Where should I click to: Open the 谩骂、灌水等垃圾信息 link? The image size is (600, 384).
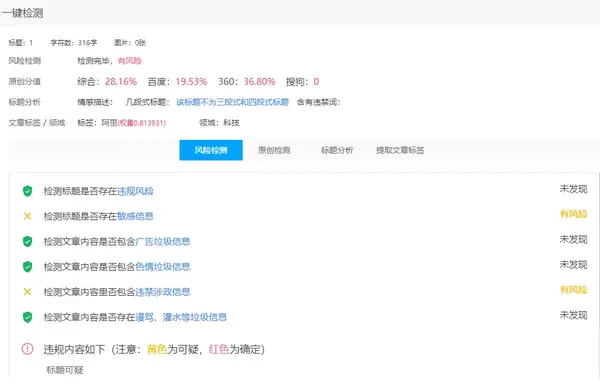click(181, 317)
